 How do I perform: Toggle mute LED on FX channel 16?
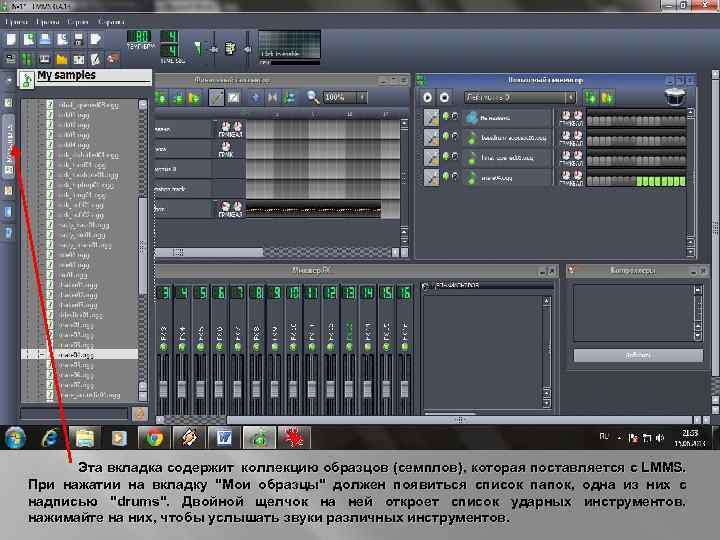point(405,346)
